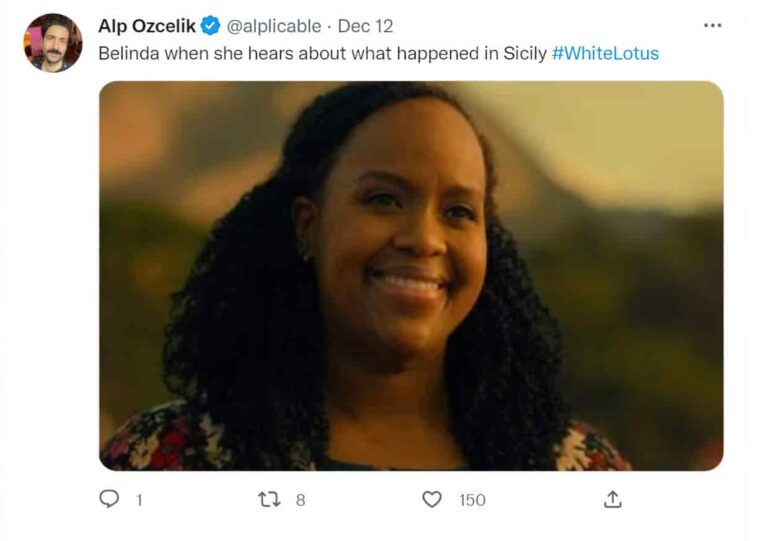This screenshot has width=768, height=541.
Task: Click the tweet text starting with Belinda
Action: point(300,54)
